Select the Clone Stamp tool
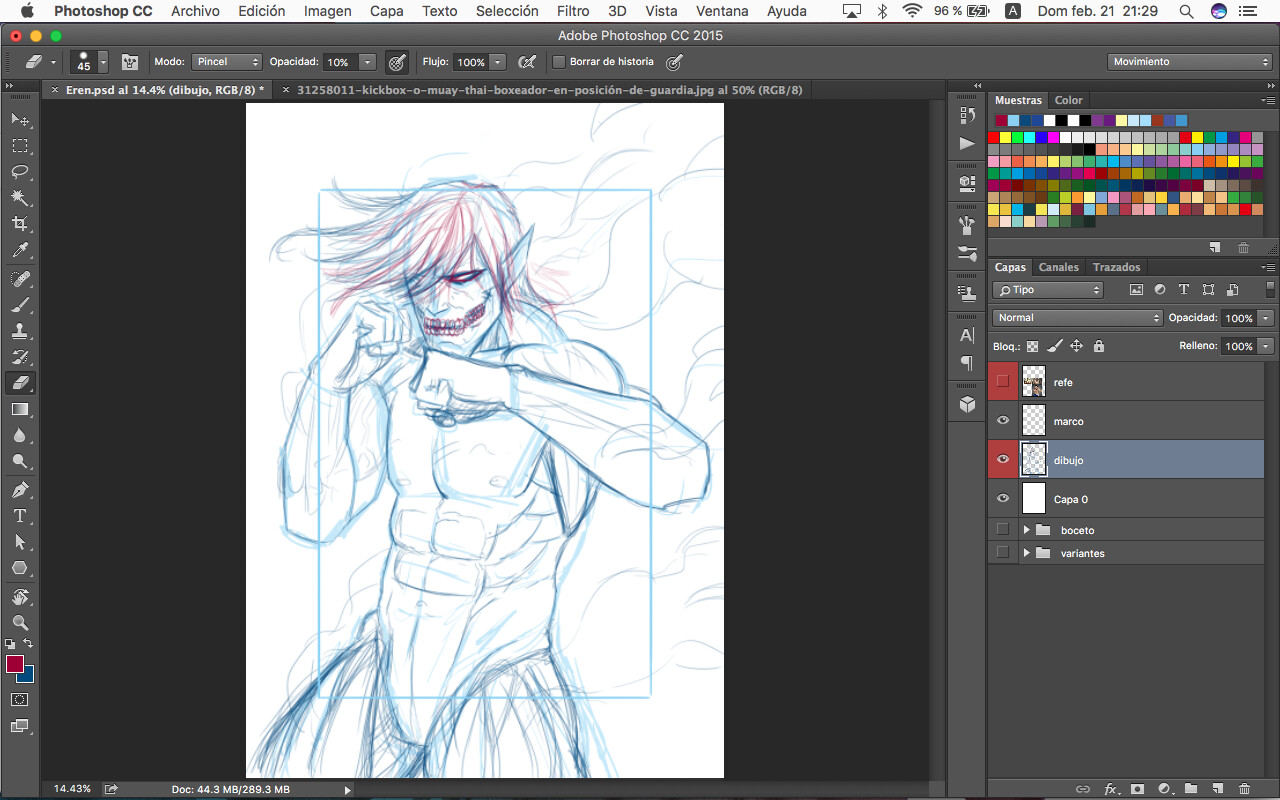The height and width of the screenshot is (800, 1280). pos(20,331)
